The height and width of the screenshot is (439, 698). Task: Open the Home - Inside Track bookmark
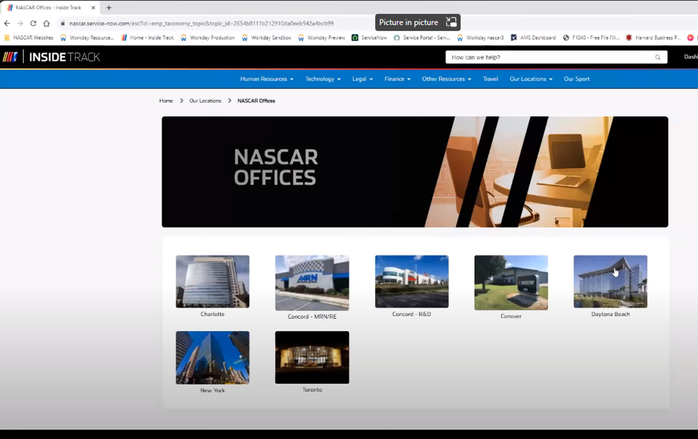pyautogui.click(x=147, y=38)
